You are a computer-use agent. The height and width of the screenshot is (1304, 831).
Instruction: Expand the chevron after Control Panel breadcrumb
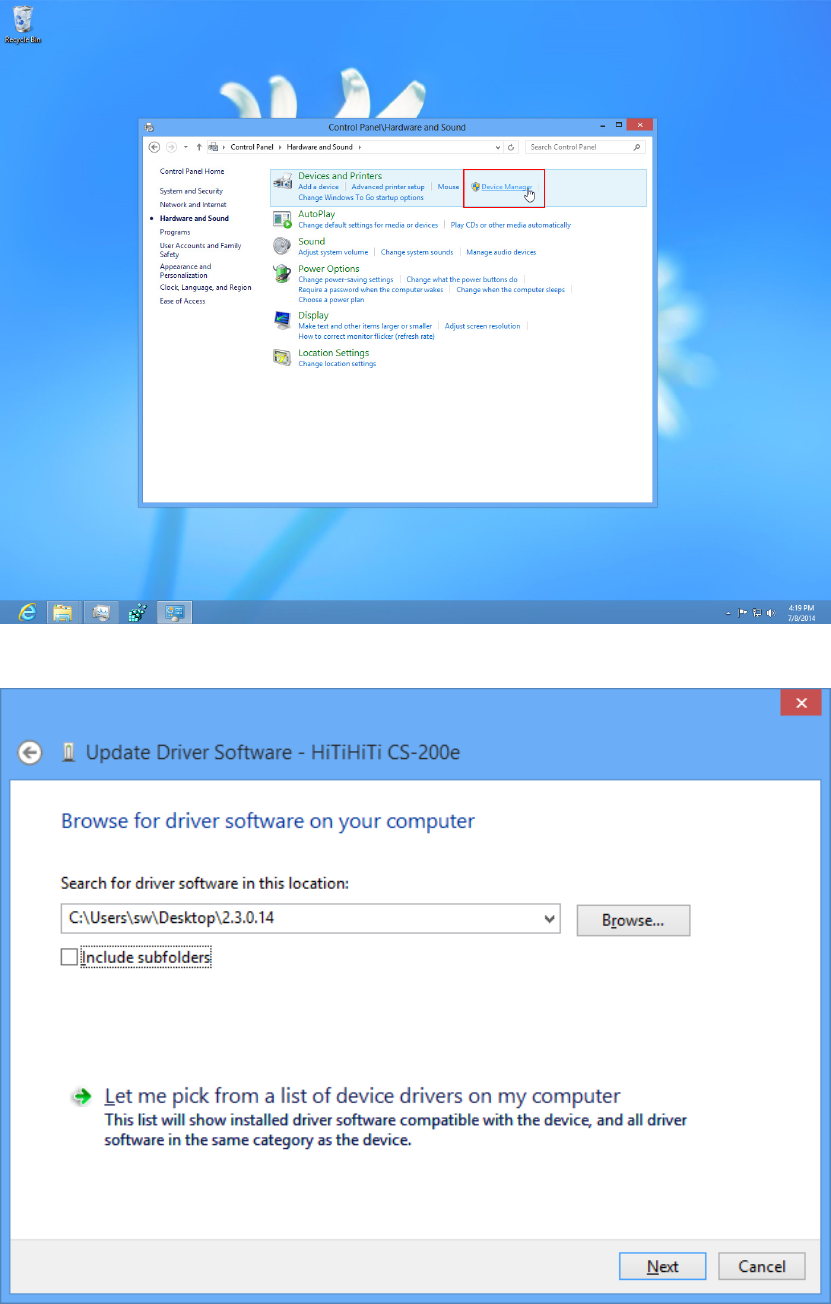281,147
